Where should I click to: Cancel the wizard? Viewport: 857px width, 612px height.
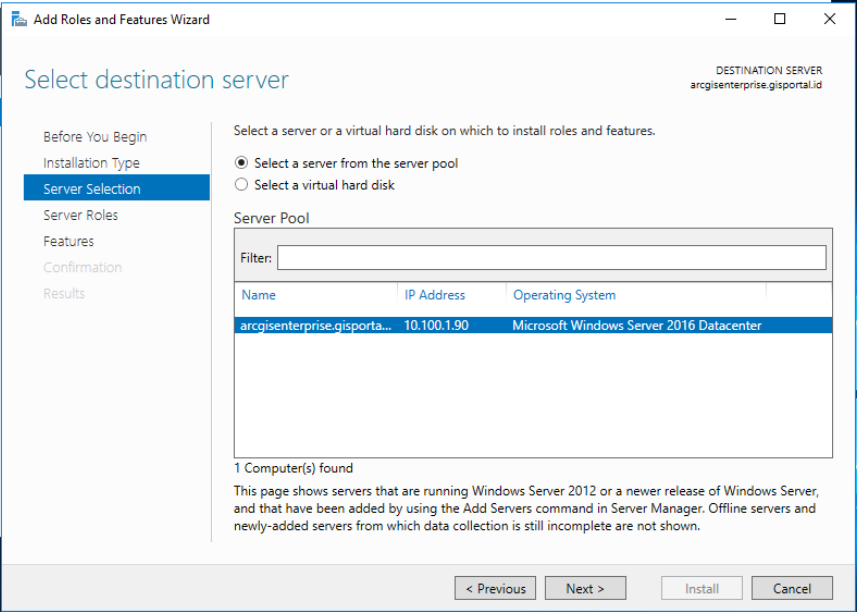point(792,588)
